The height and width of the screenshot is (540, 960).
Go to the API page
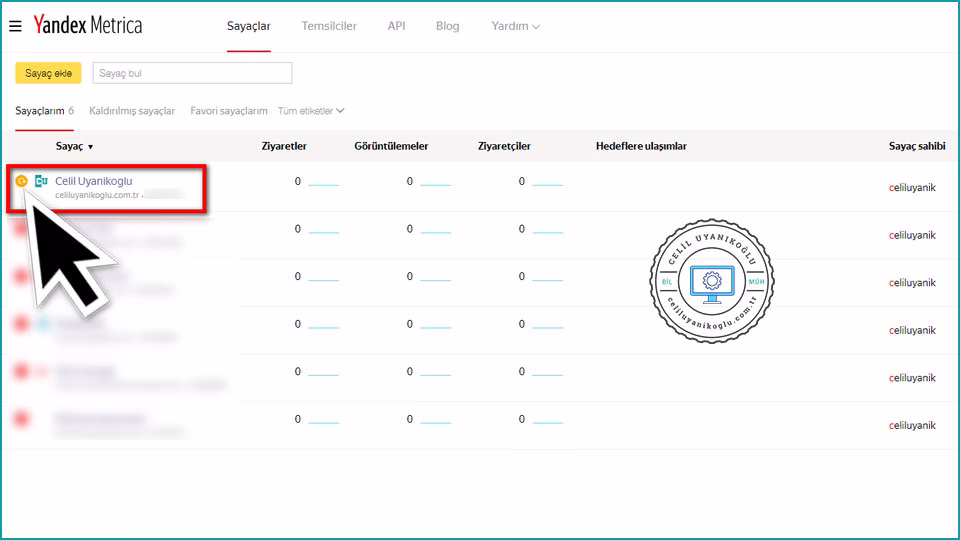tap(396, 26)
